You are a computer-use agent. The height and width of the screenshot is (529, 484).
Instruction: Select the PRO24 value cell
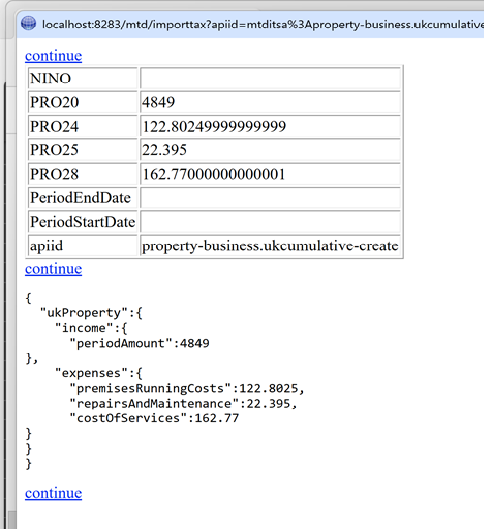[270, 126]
